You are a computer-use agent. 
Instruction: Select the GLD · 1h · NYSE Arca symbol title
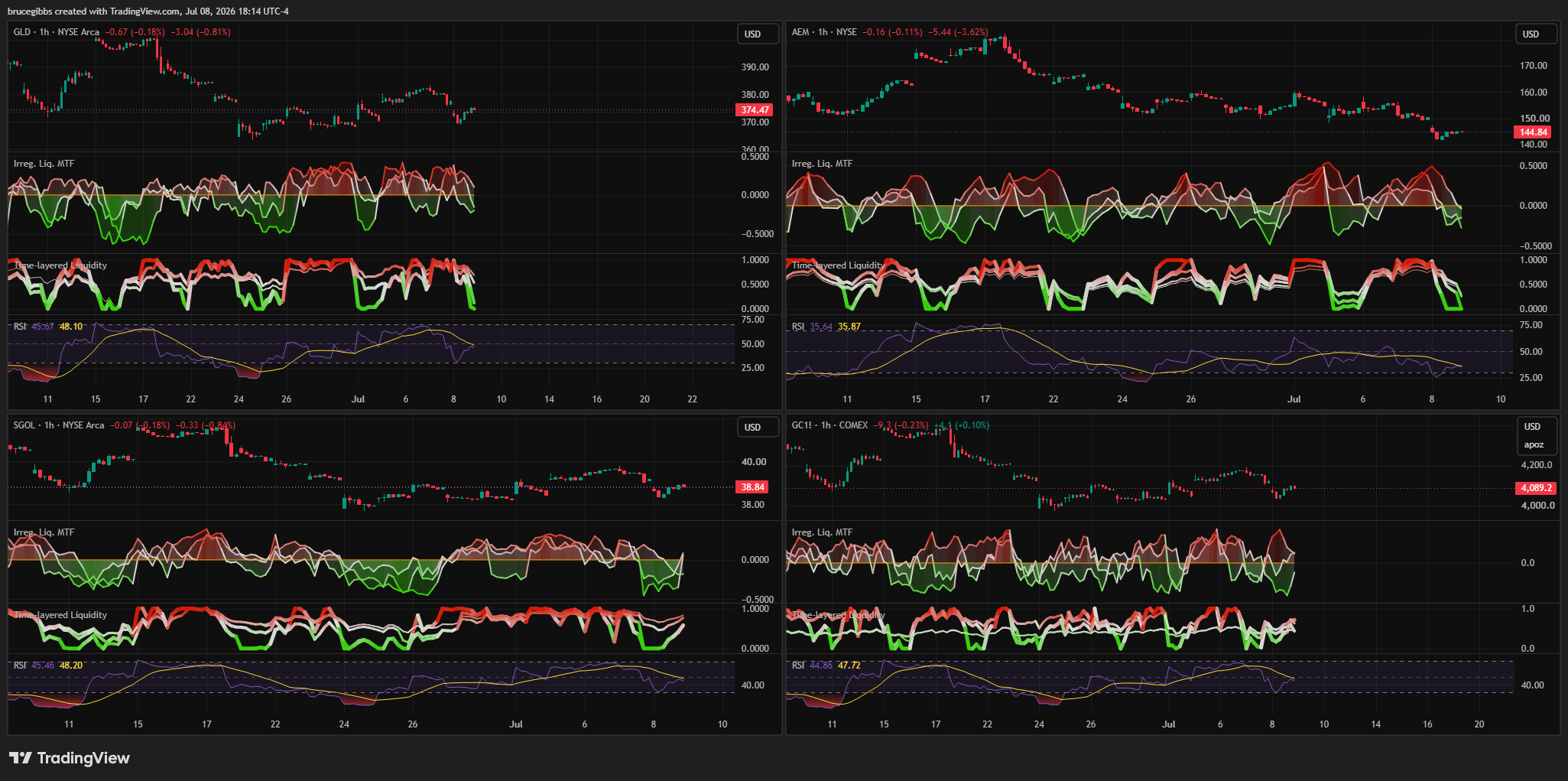coord(57,32)
